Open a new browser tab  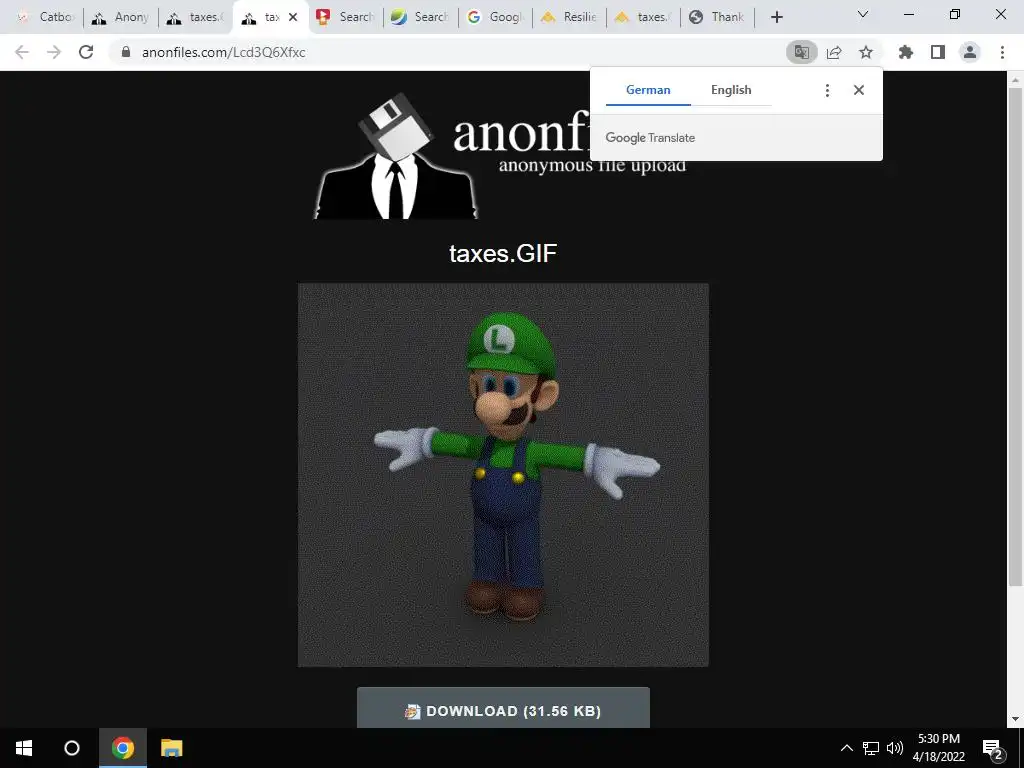776,17
